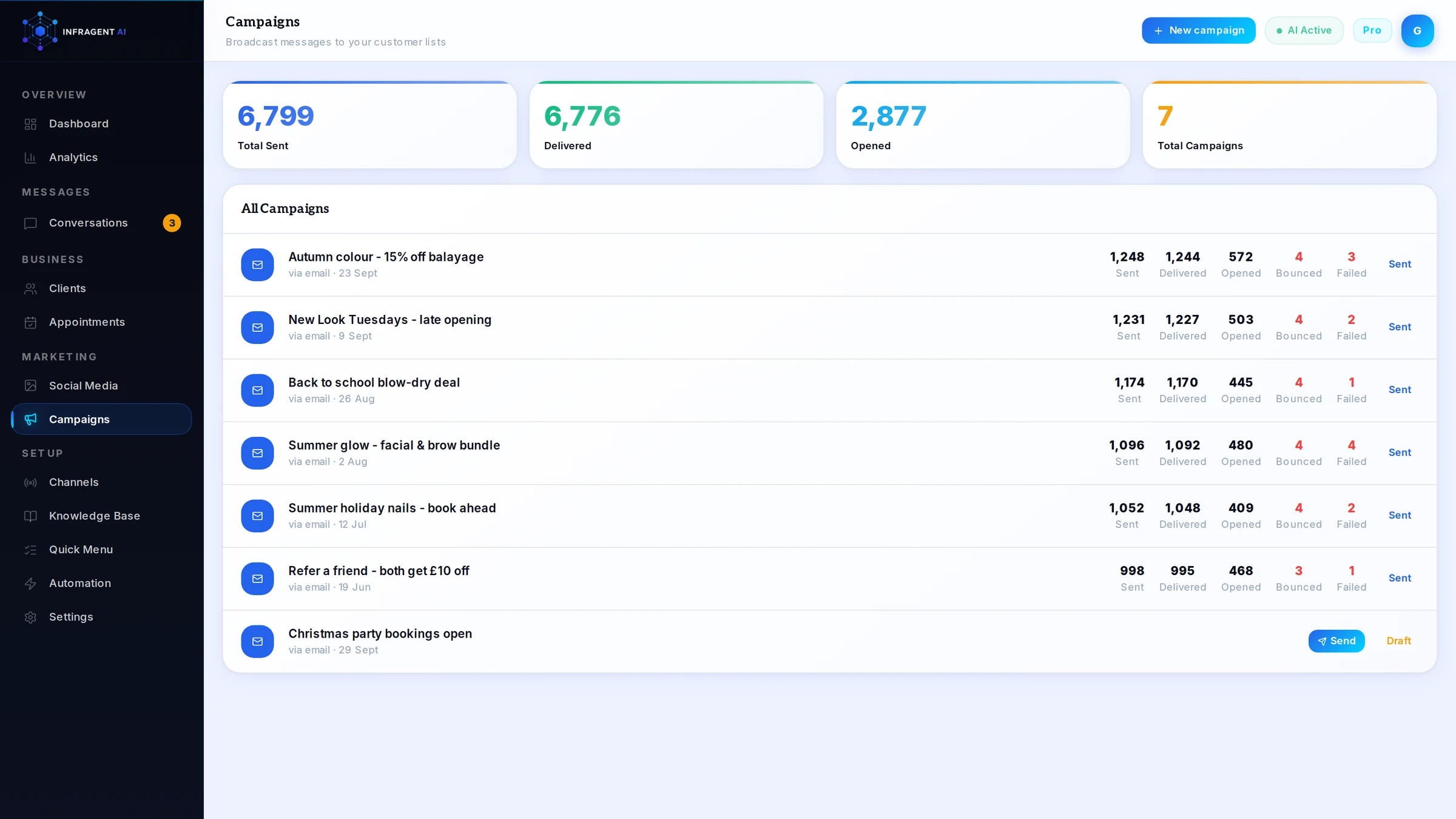Open Conversations chat bubble icon

pyautogui.click(x=30, y=223)
